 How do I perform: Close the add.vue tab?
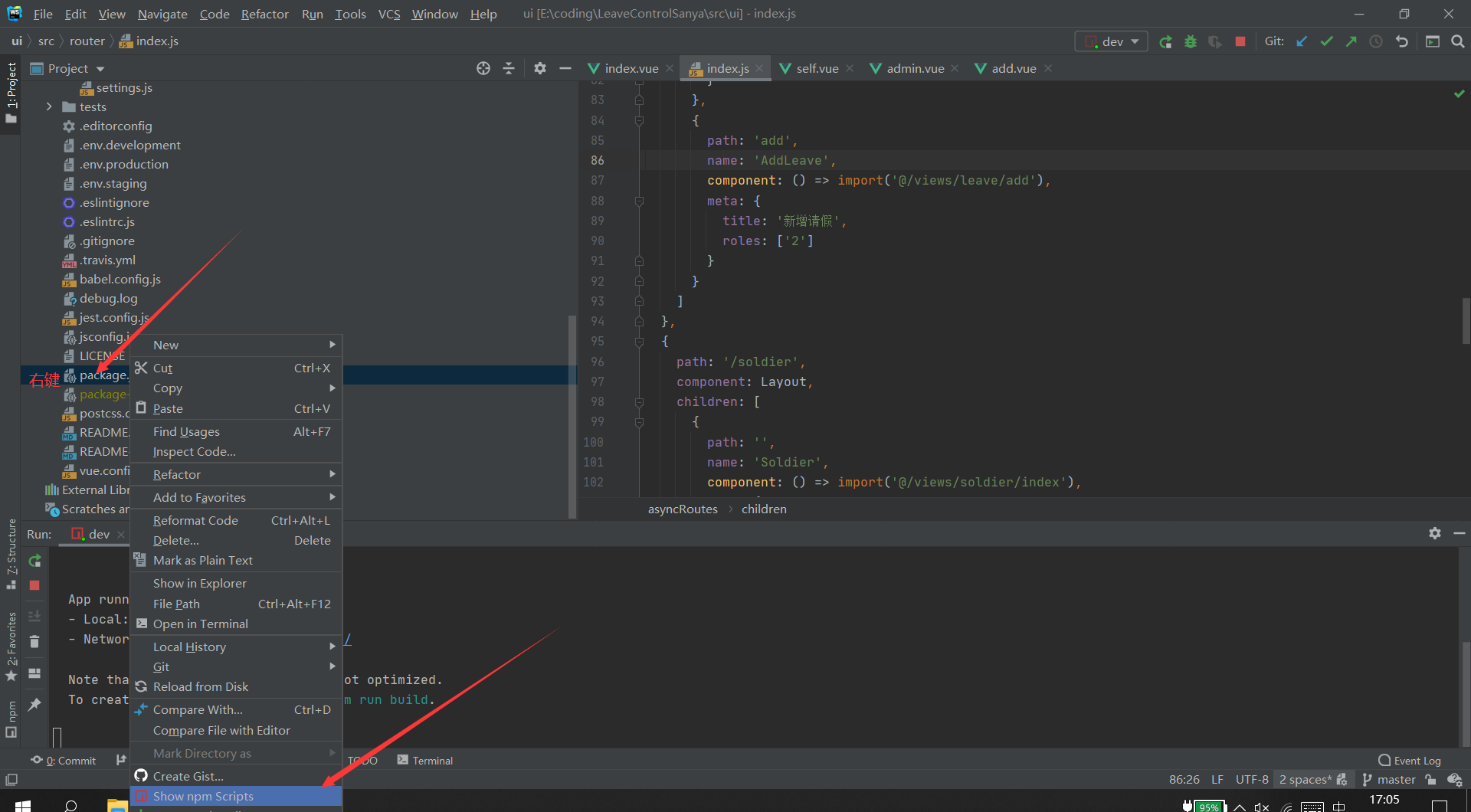1048,68
